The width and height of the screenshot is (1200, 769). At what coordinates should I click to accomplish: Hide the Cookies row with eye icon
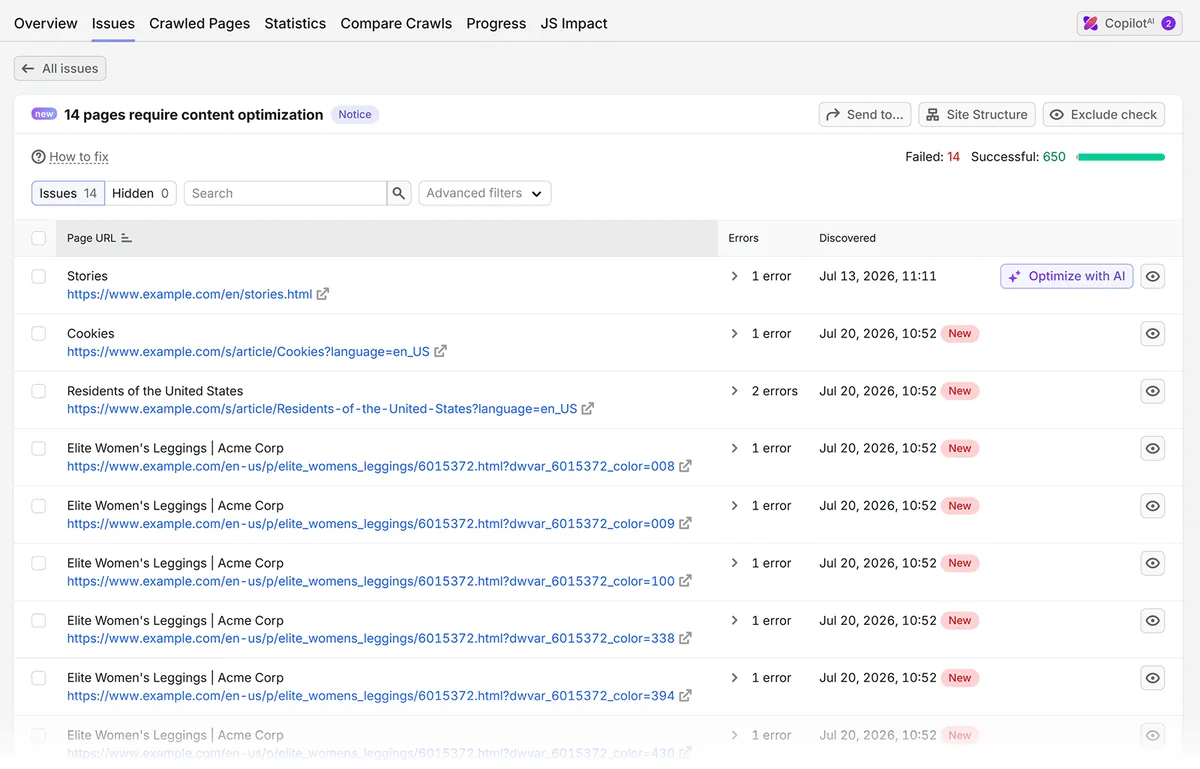click(x=1153, y=334)
